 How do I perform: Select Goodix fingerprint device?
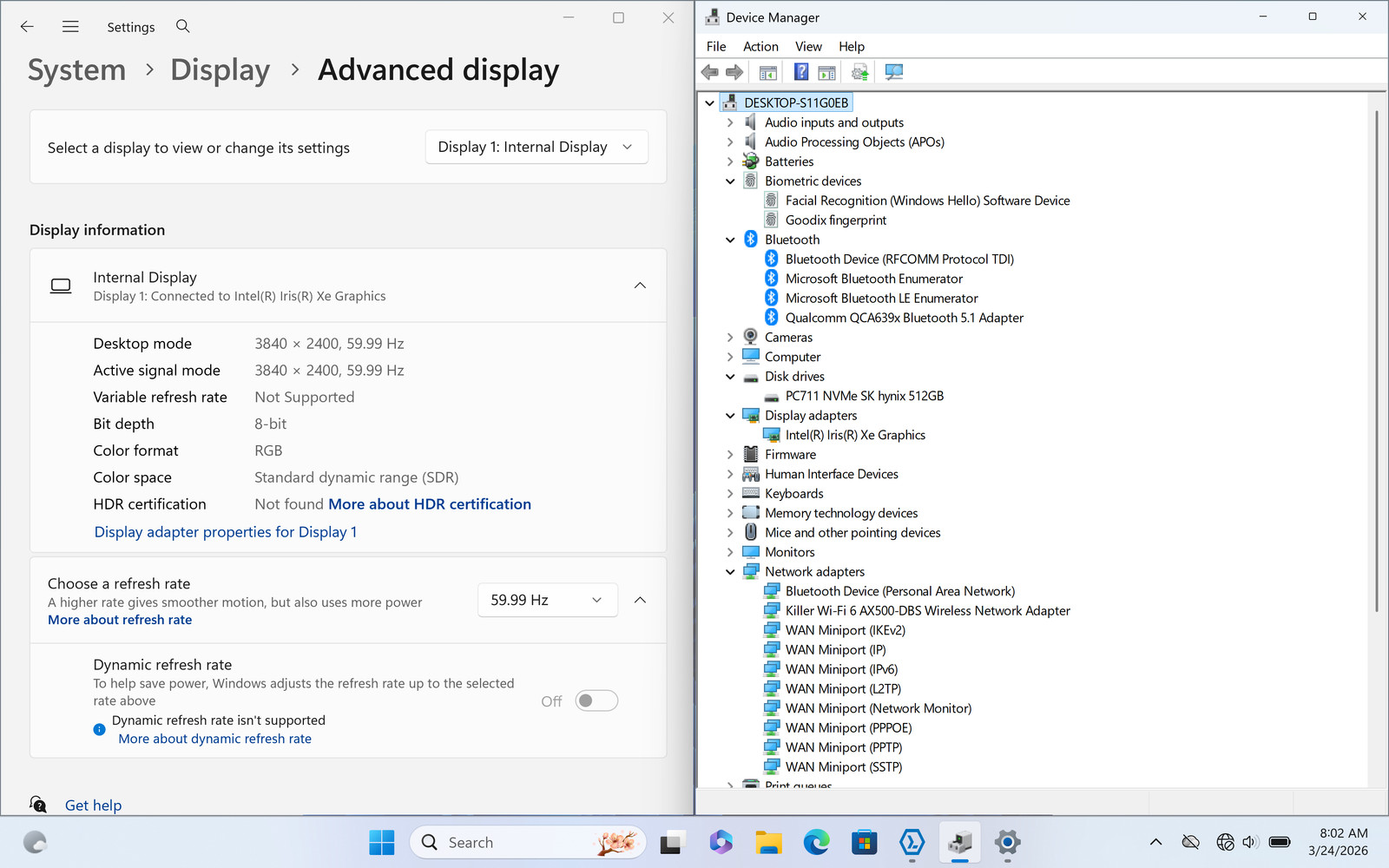click(x=836, y=220)
